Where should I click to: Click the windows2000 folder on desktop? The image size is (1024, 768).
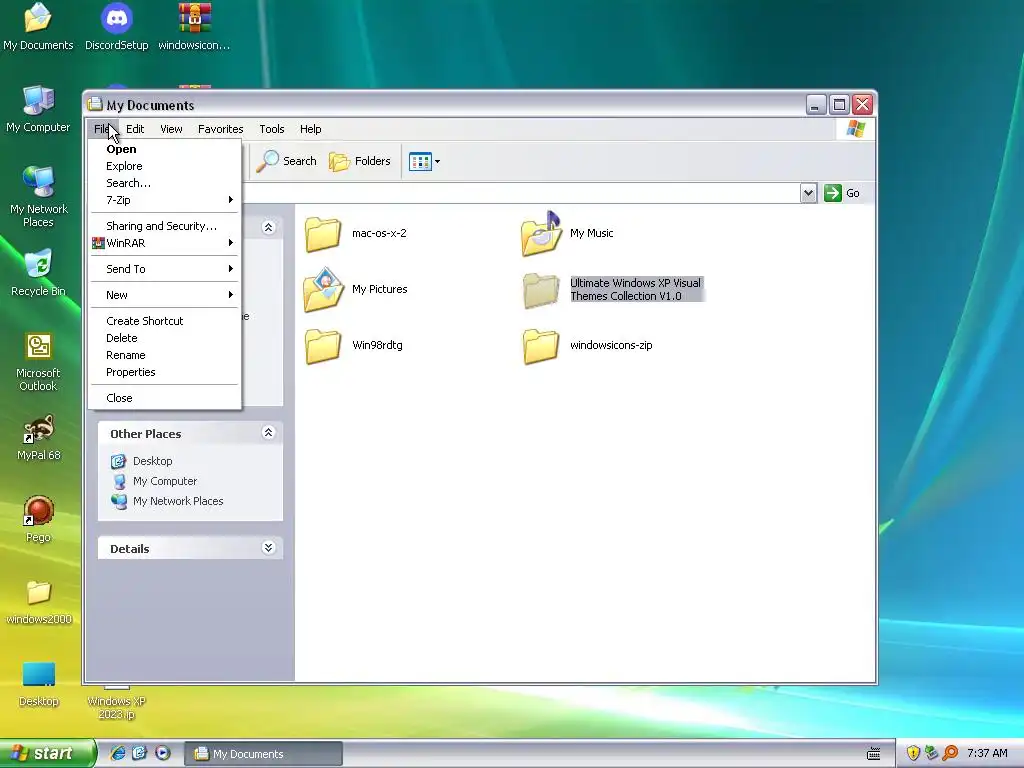(39, 602)
